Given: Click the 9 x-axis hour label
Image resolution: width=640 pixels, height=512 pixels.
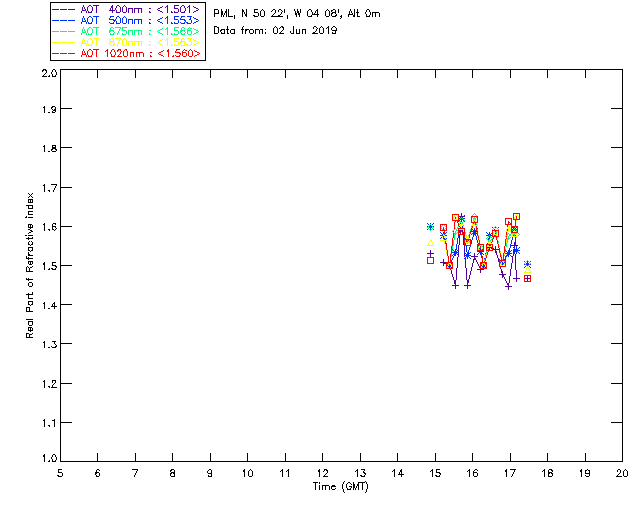Looking at the screenshot, I should click(x=210, y=473).
